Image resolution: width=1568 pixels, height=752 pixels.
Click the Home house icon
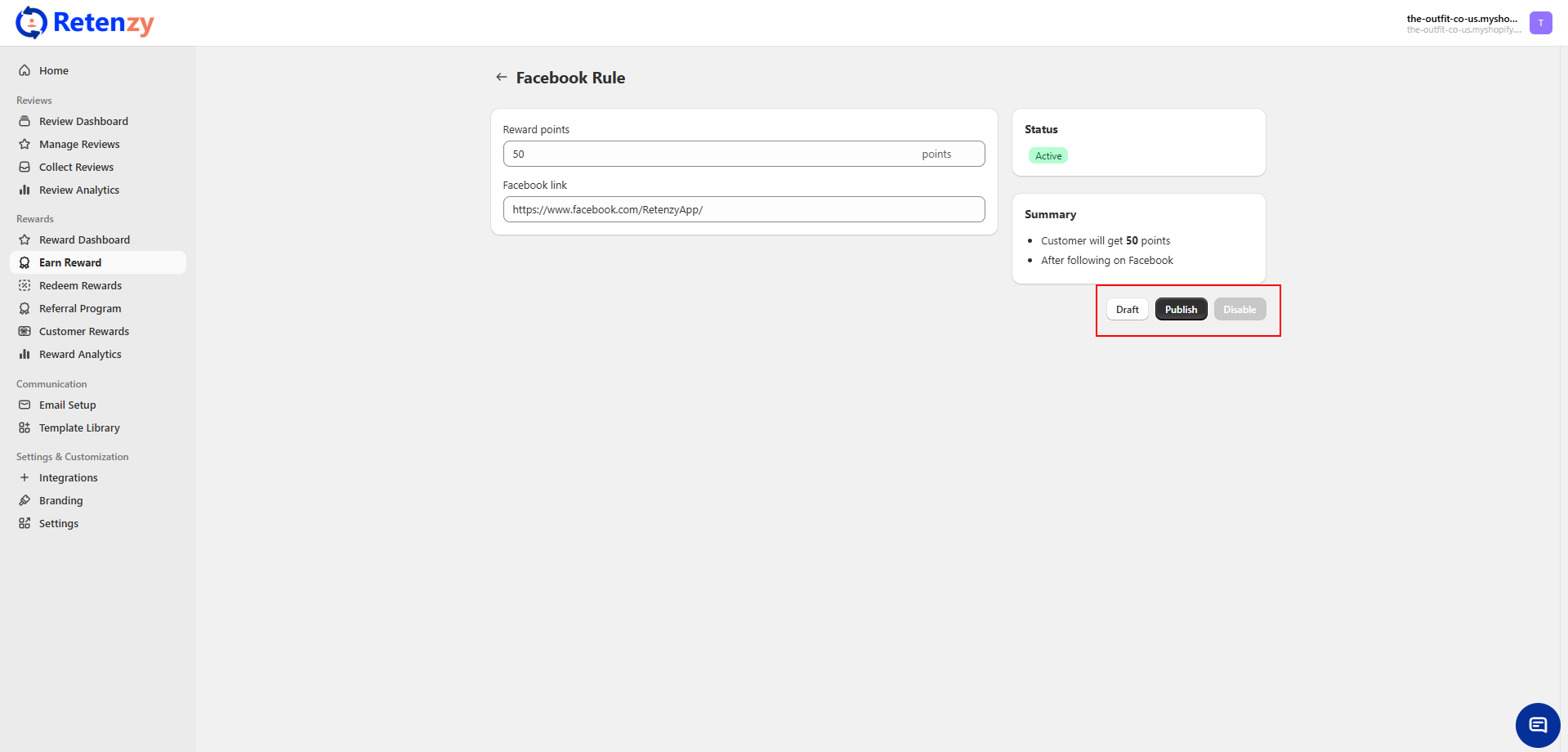click(x=25, y=70)
